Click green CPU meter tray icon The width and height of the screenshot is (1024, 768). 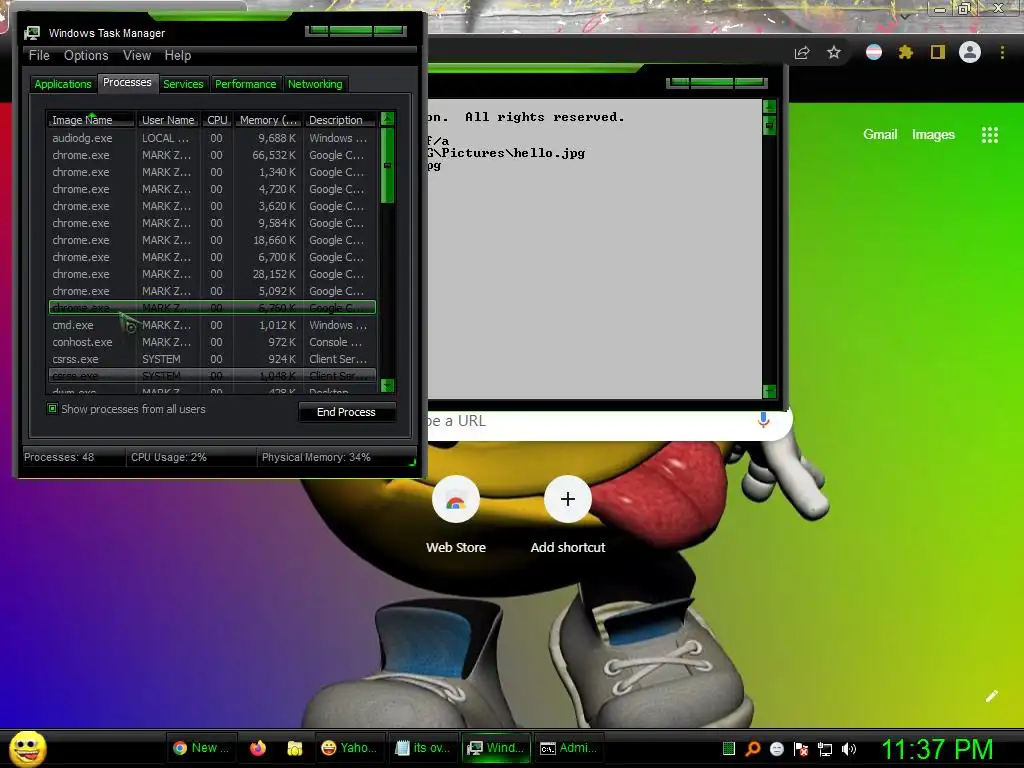pos(729,748)
